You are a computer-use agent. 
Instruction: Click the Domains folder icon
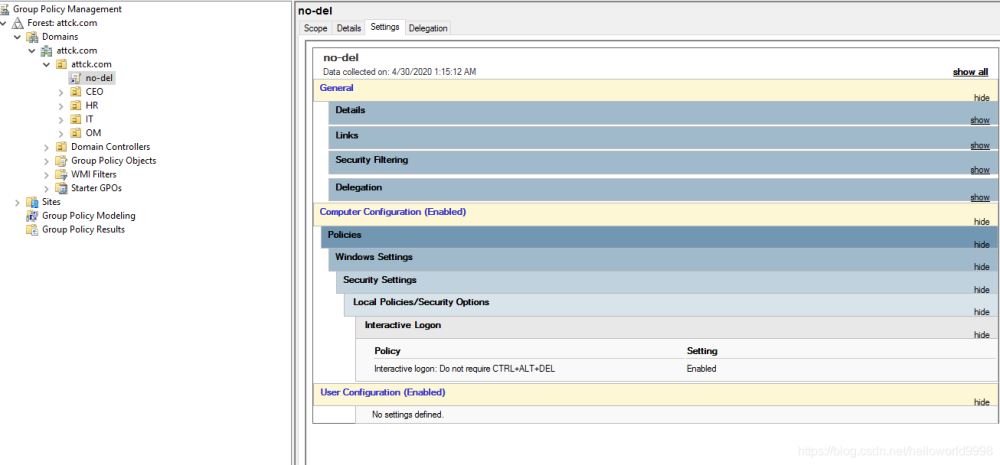click(32, 37)
